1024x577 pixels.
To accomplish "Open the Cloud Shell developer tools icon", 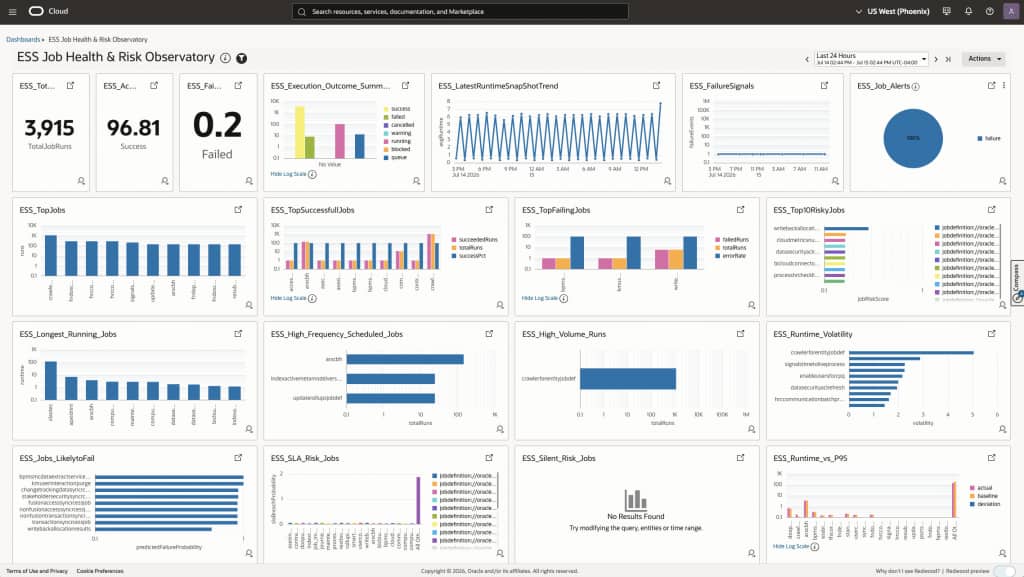I will (x=947, y=11).
